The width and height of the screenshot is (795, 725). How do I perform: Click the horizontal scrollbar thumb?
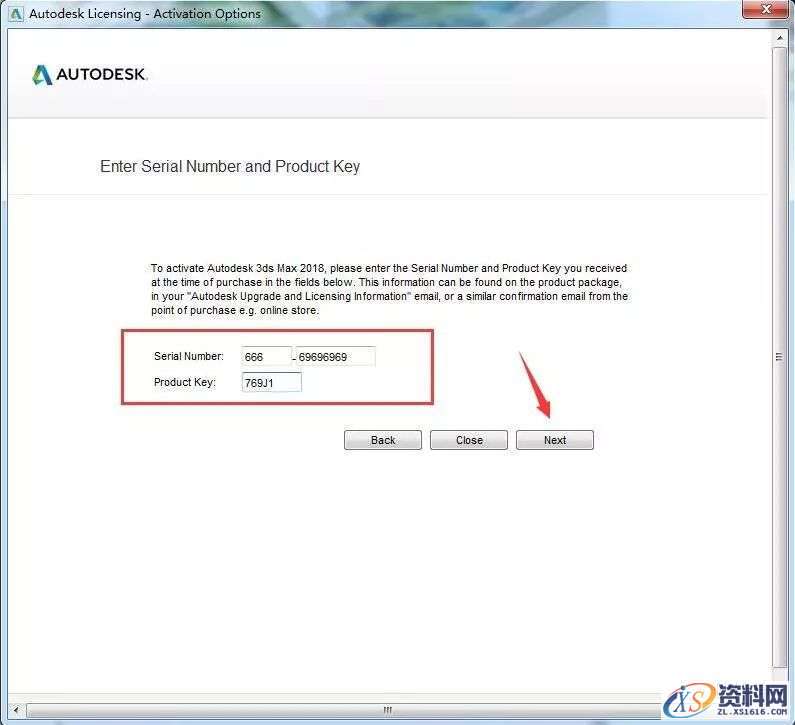[x=388, y=710]
